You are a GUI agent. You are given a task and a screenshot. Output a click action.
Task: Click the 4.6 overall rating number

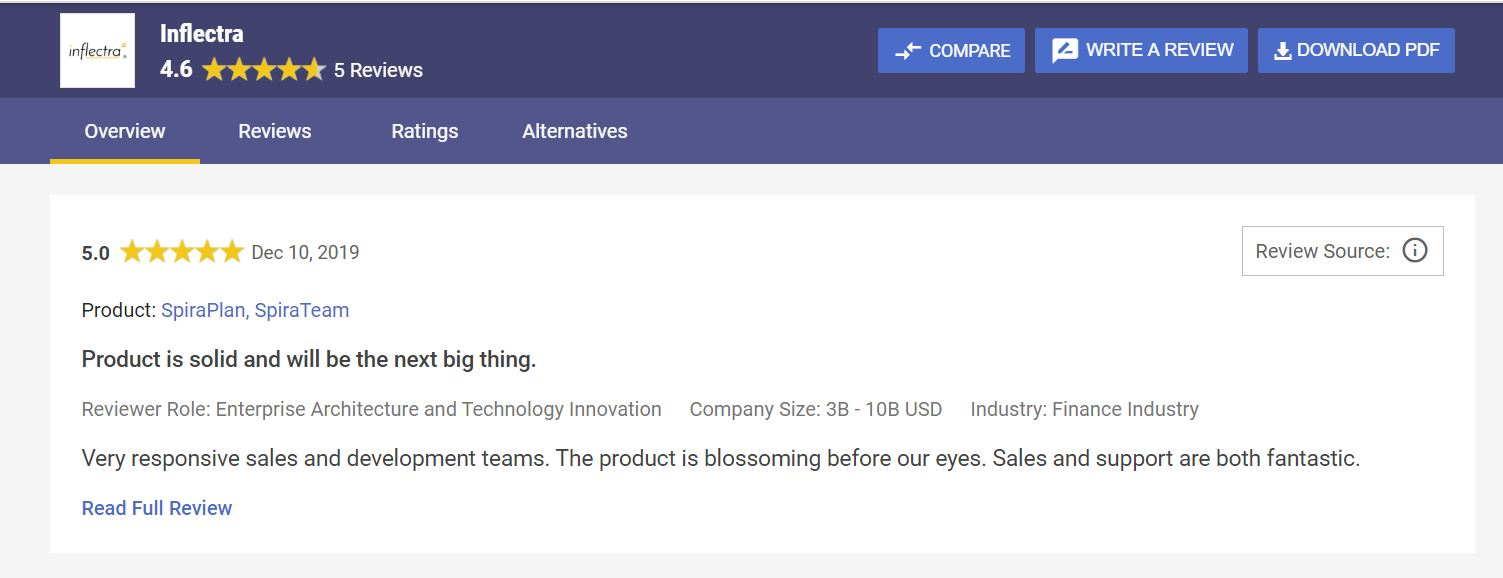click(176, 70)
